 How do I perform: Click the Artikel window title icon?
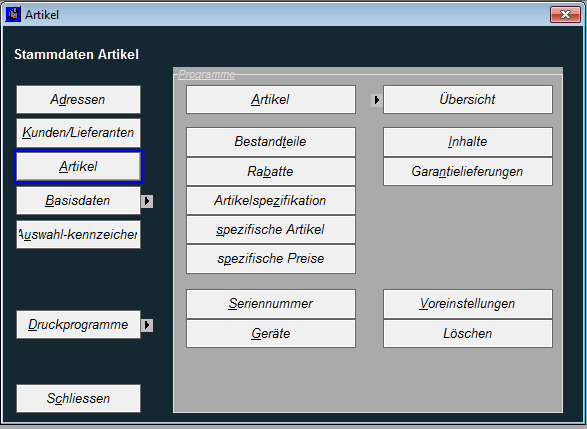pos(13,15)
